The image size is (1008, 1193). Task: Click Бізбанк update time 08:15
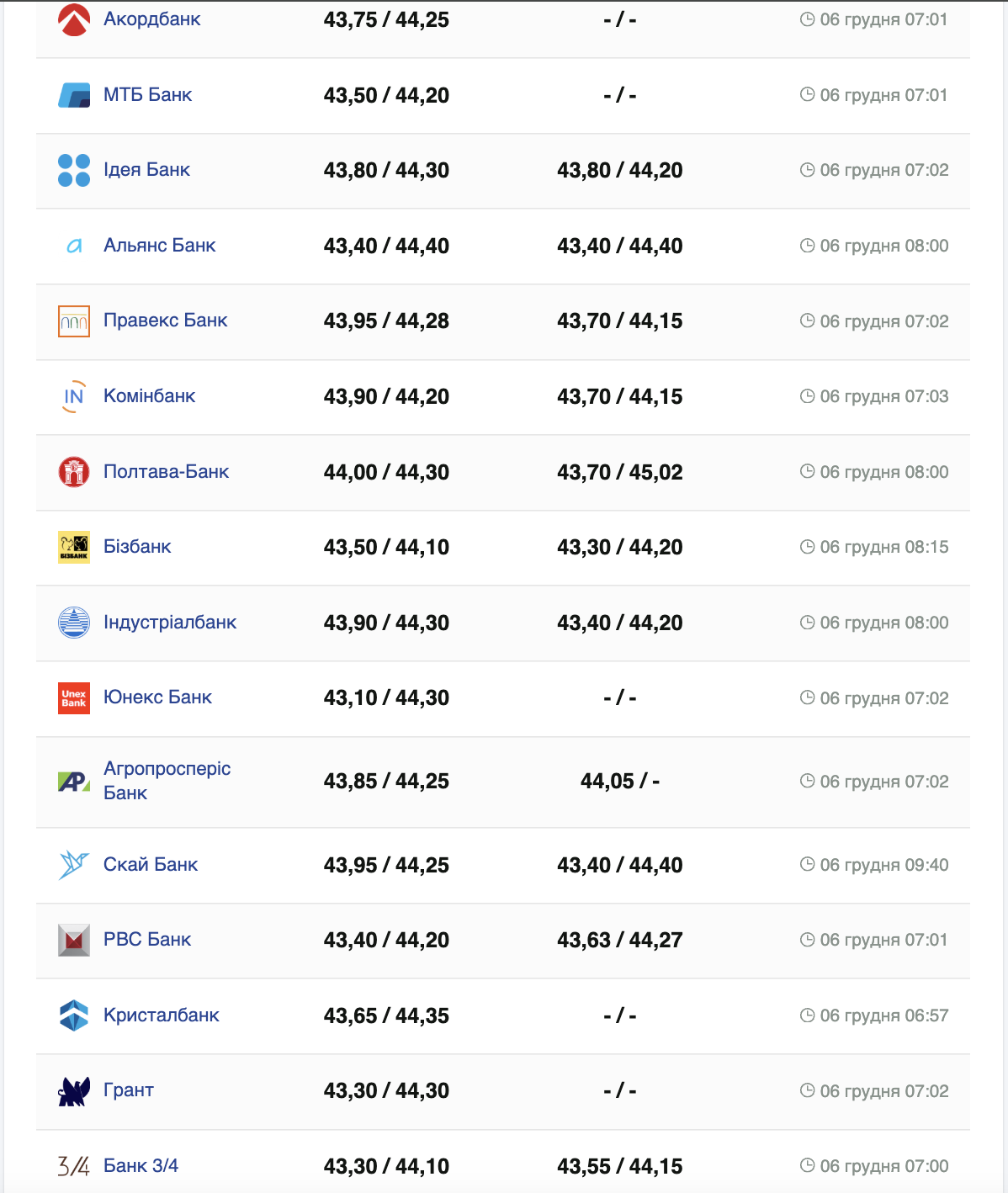tap(883, 547)
